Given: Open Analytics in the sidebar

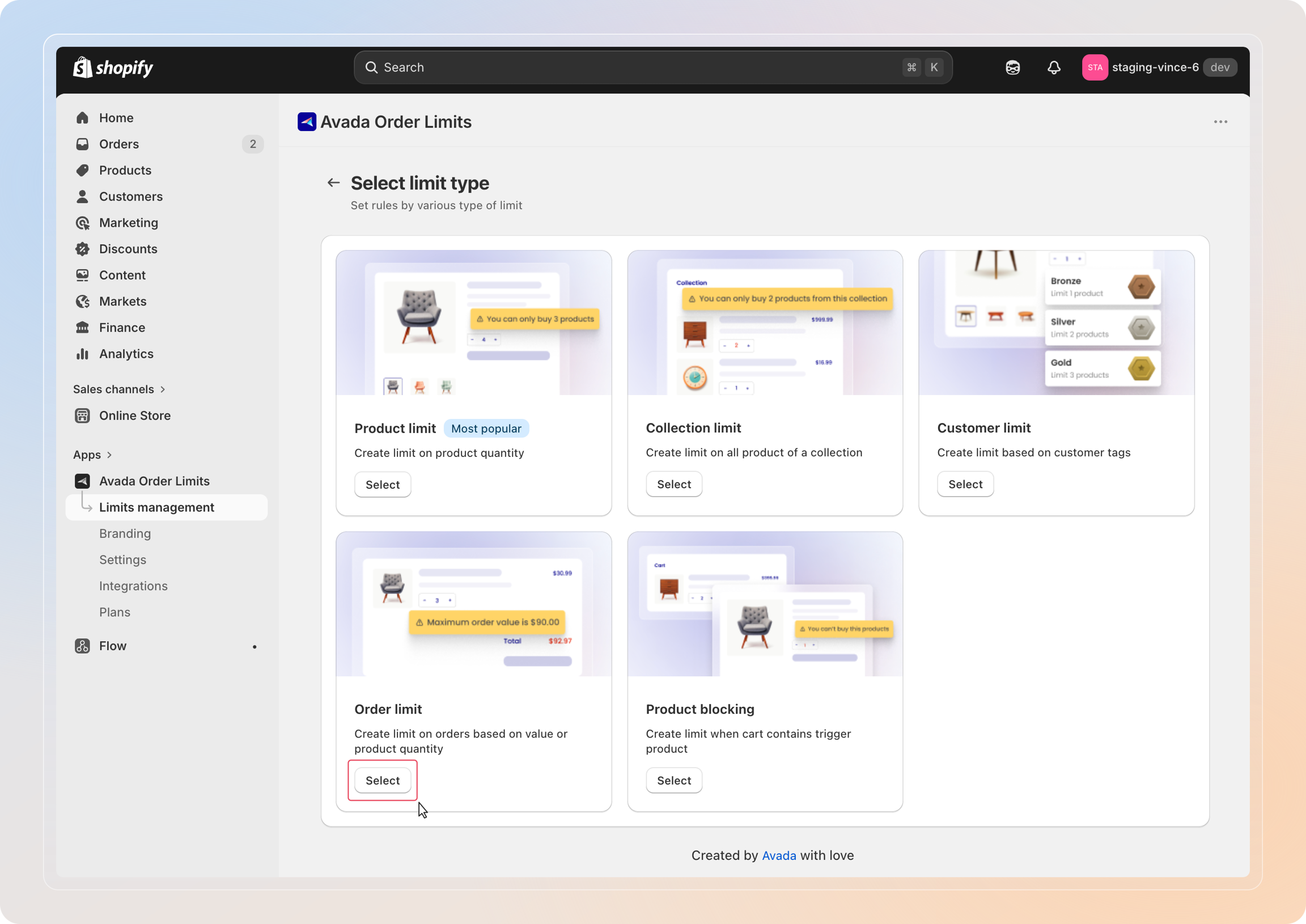Looking at the screenshot, I should click(166, 353).
